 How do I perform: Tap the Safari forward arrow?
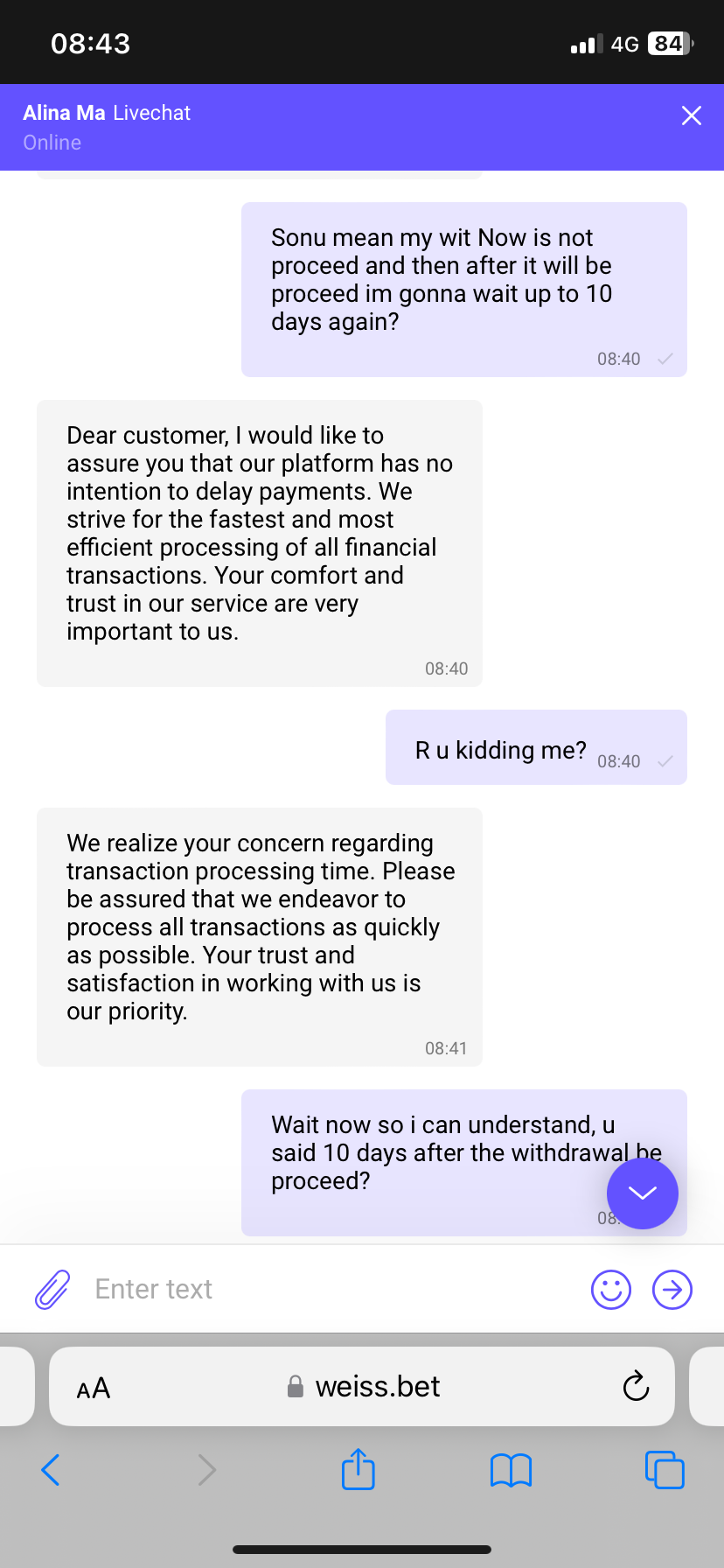[206, 1470]
